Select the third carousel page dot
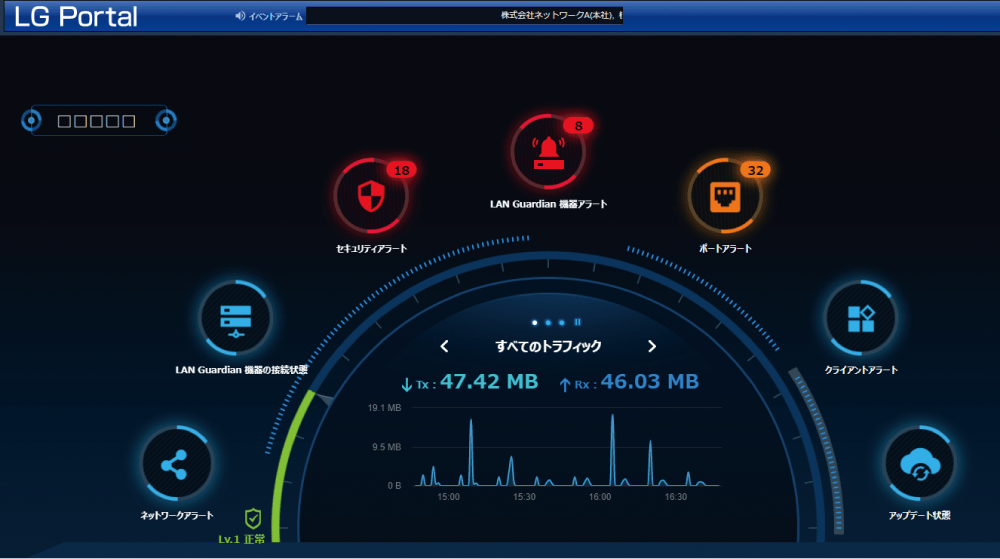Screen dimensions: 1000x559 [x=562, y=323]
